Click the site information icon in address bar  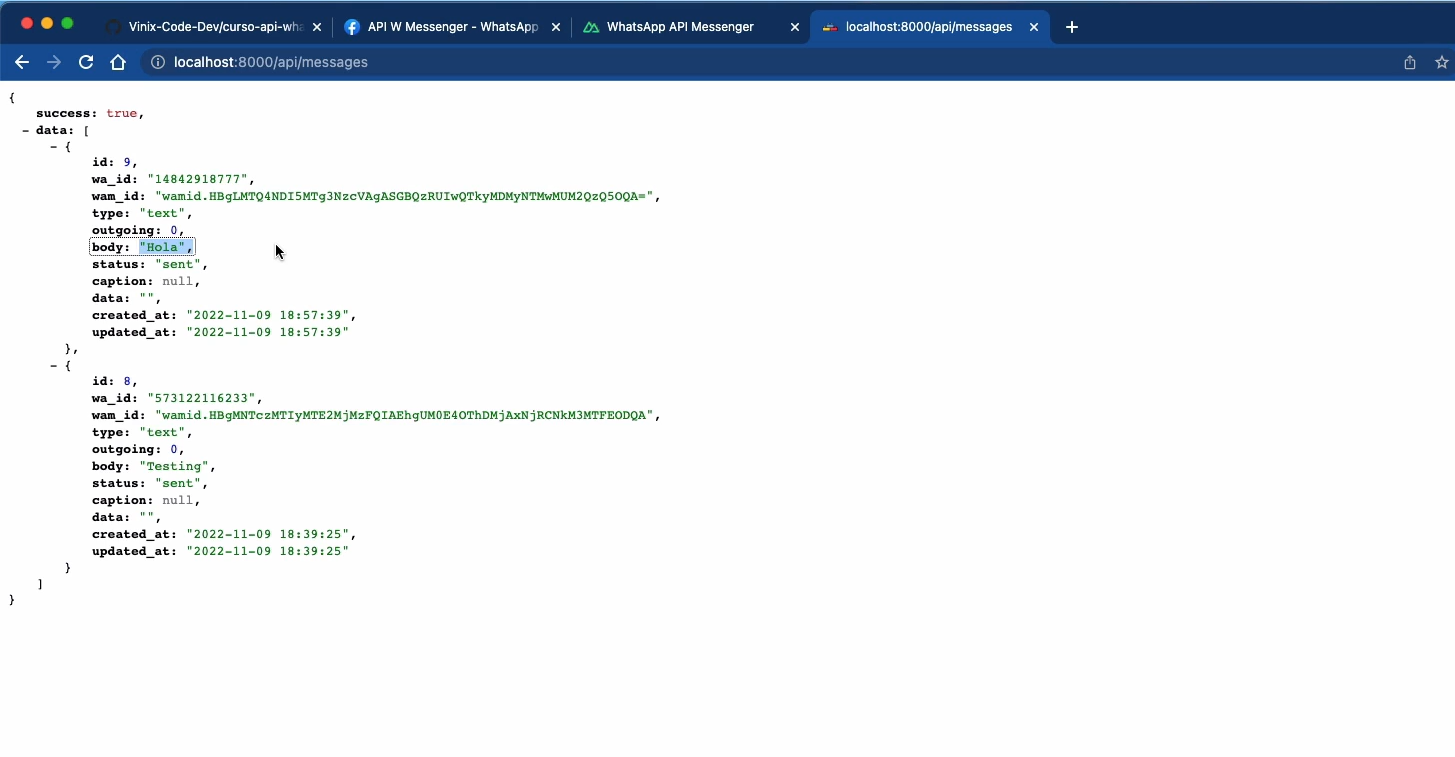[157, 62]
